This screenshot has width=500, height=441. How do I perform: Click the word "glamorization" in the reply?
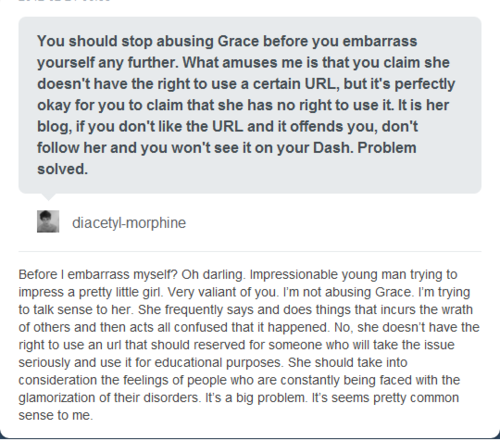tap(61, 398)
